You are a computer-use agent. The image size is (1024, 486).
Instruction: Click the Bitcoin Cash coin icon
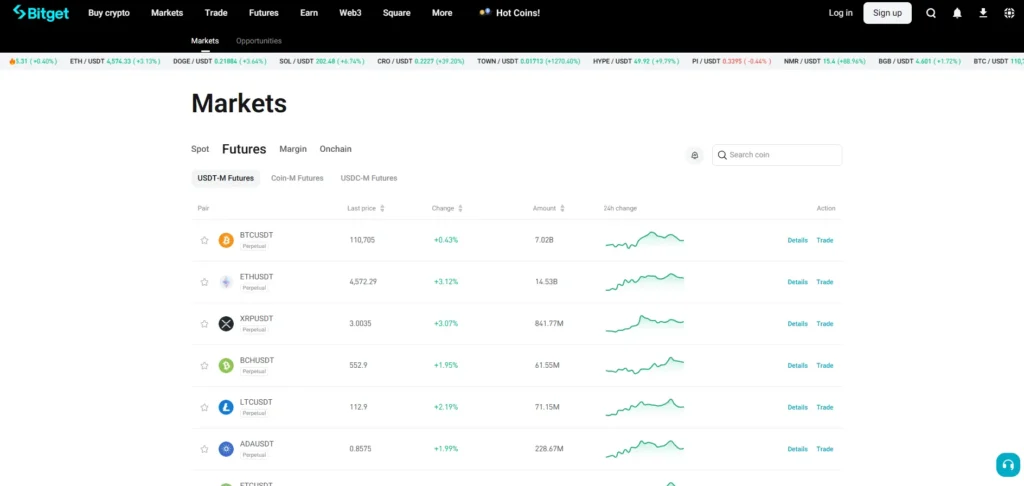[226, 366]
